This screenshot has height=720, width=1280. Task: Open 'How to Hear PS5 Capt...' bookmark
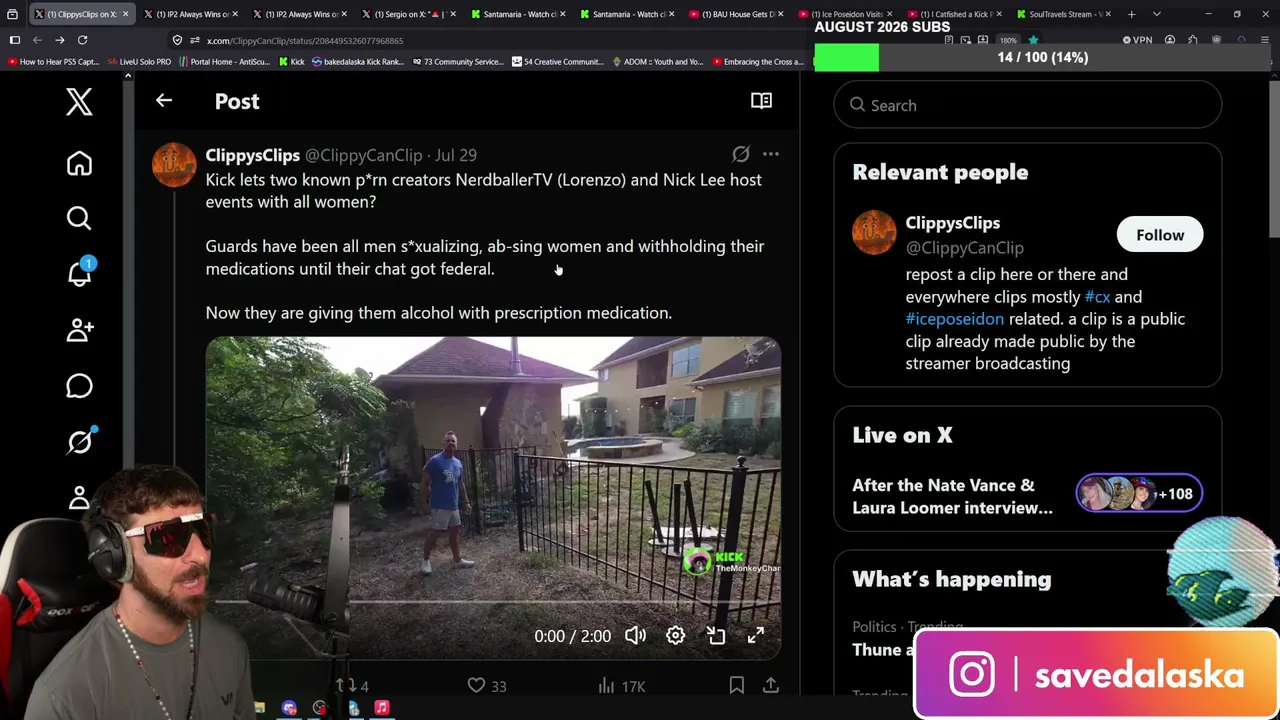(53, 62)
